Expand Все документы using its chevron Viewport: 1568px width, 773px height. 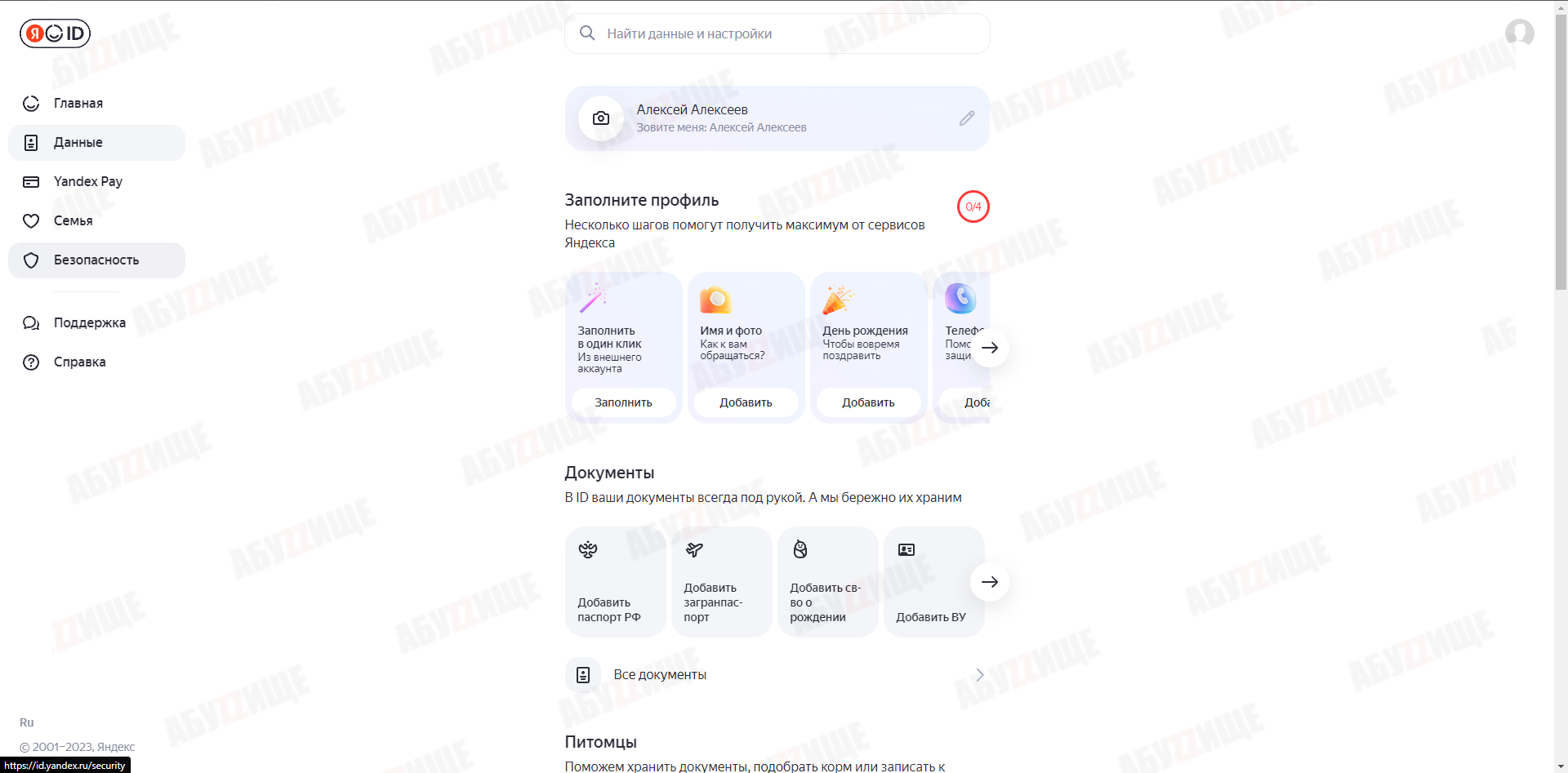pos(979,675)
